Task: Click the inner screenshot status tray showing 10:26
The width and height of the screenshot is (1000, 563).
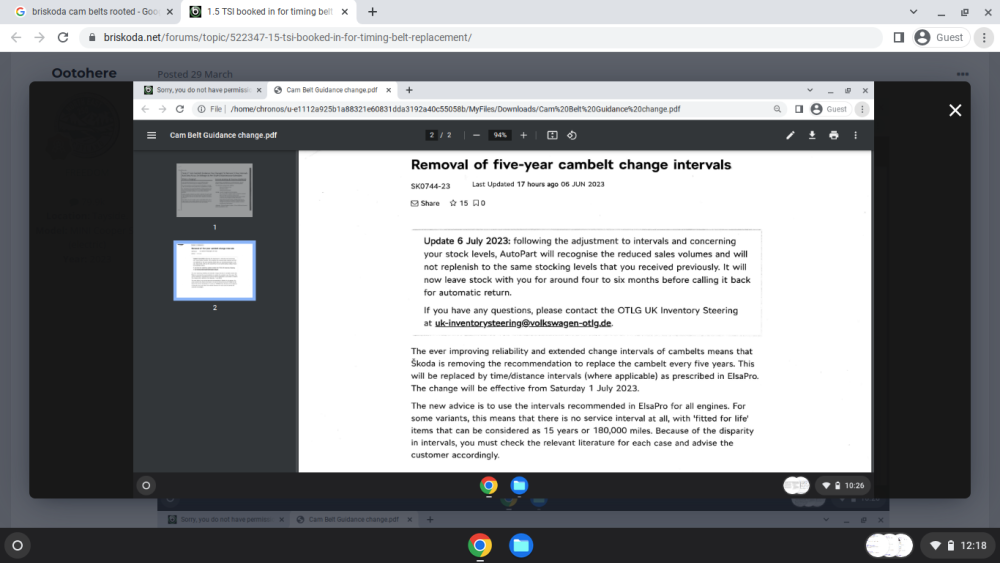Action: coord(843,485)
